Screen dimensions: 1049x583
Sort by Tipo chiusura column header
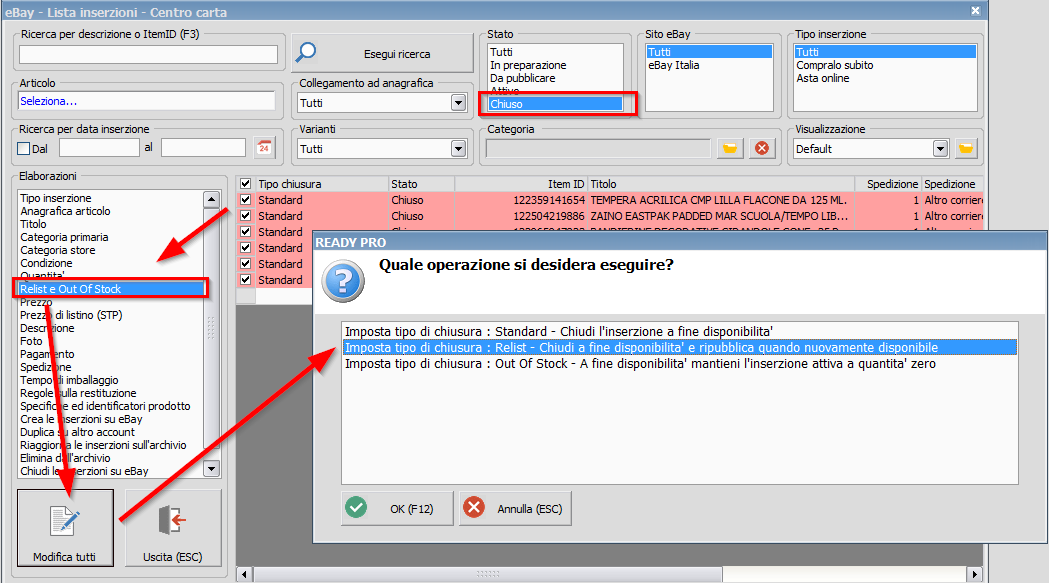[322, 183]
